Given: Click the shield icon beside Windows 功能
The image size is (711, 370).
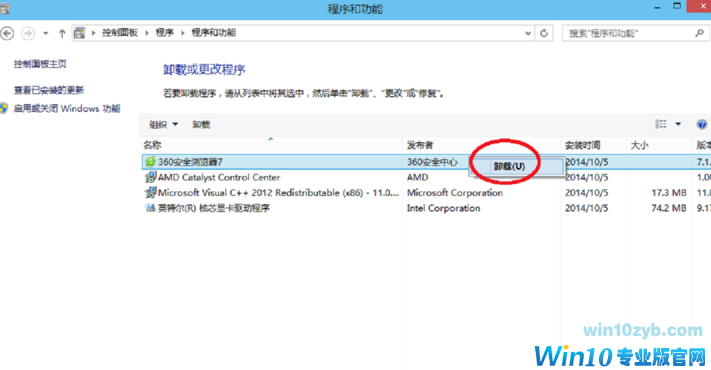Looking at the screenshot, I should coord(4,108).
